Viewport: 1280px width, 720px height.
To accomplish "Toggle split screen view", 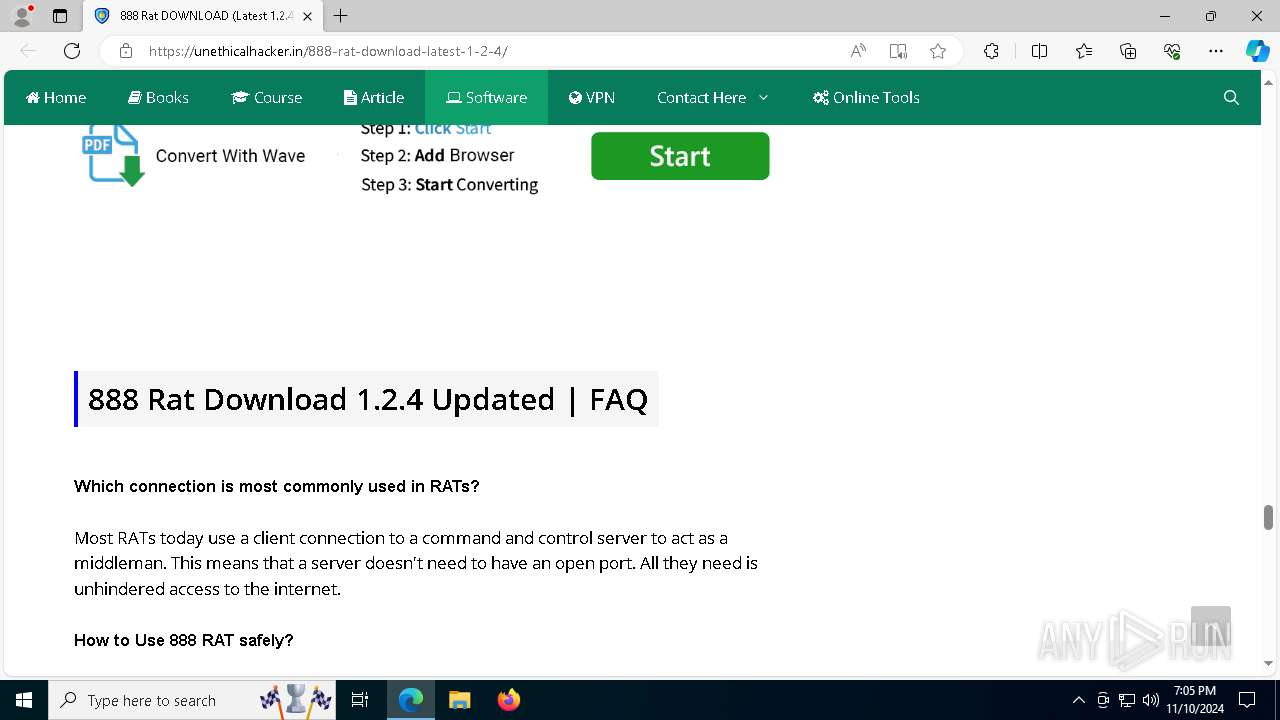I will [x=1039, y=51].
